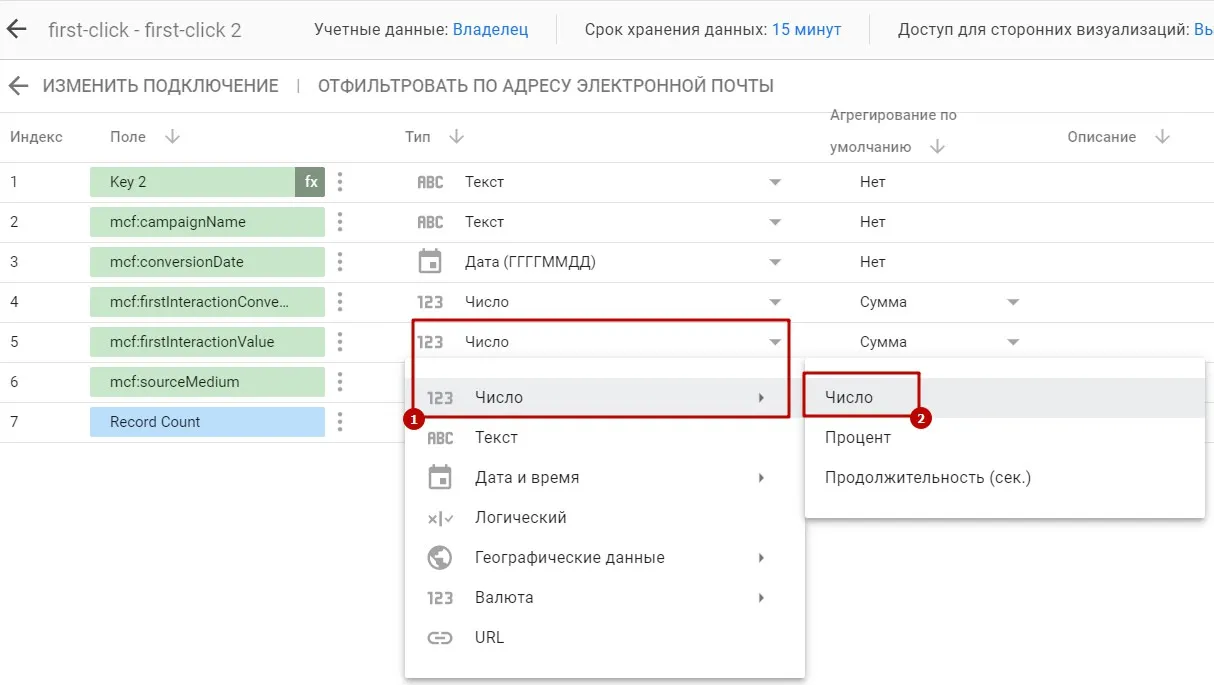Open date type dropdown for mcf:conversionDate
The width and height of the screenshot is (1214, 685).
(x=775, y=262)
